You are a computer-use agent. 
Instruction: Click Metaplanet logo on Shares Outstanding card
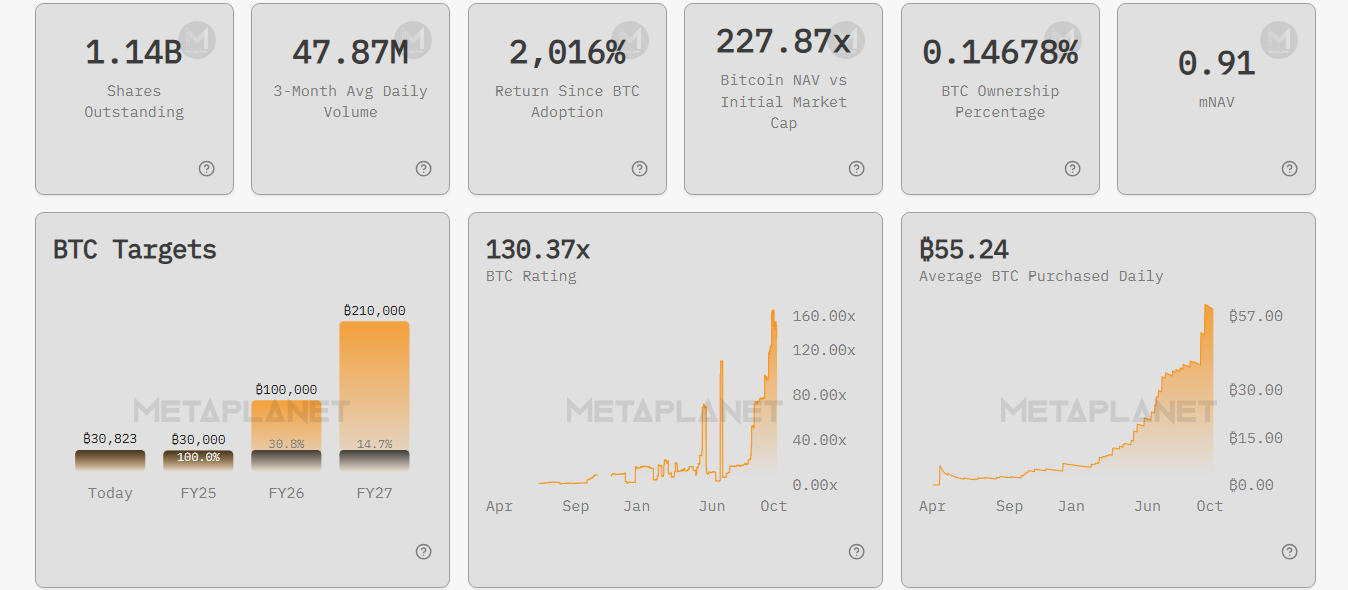pyautogui.click(x=197, y=40)
